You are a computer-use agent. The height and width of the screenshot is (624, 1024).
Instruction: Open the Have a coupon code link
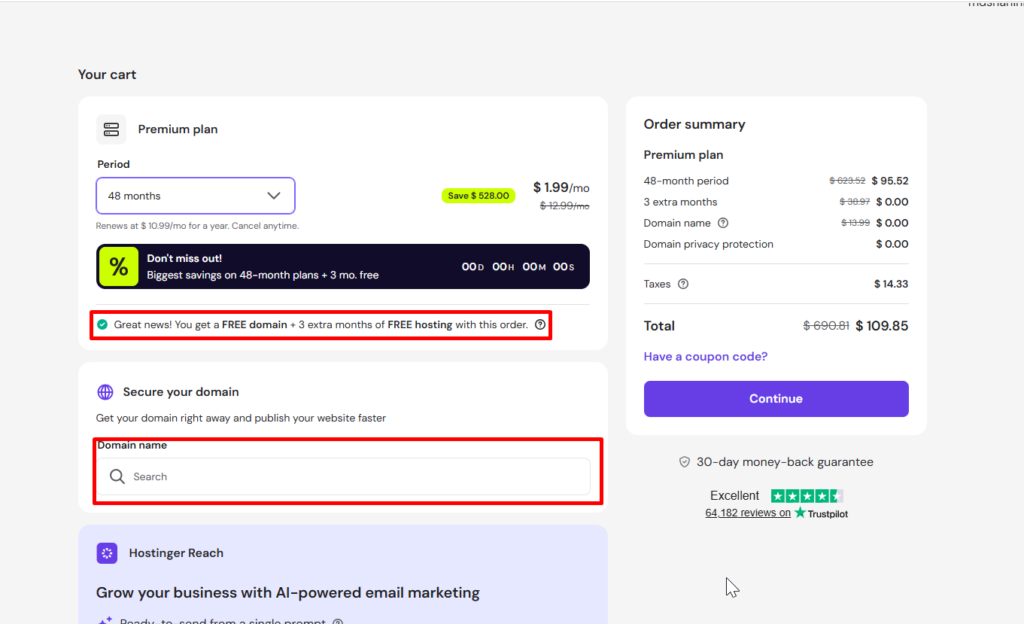coord(705,357)
